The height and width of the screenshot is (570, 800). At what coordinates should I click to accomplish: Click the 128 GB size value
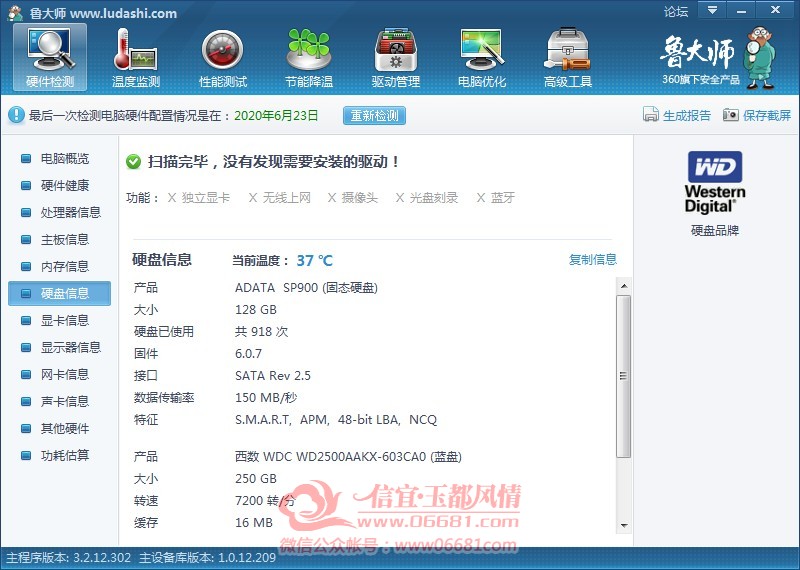pyautogui.click(x=256, y=310)
